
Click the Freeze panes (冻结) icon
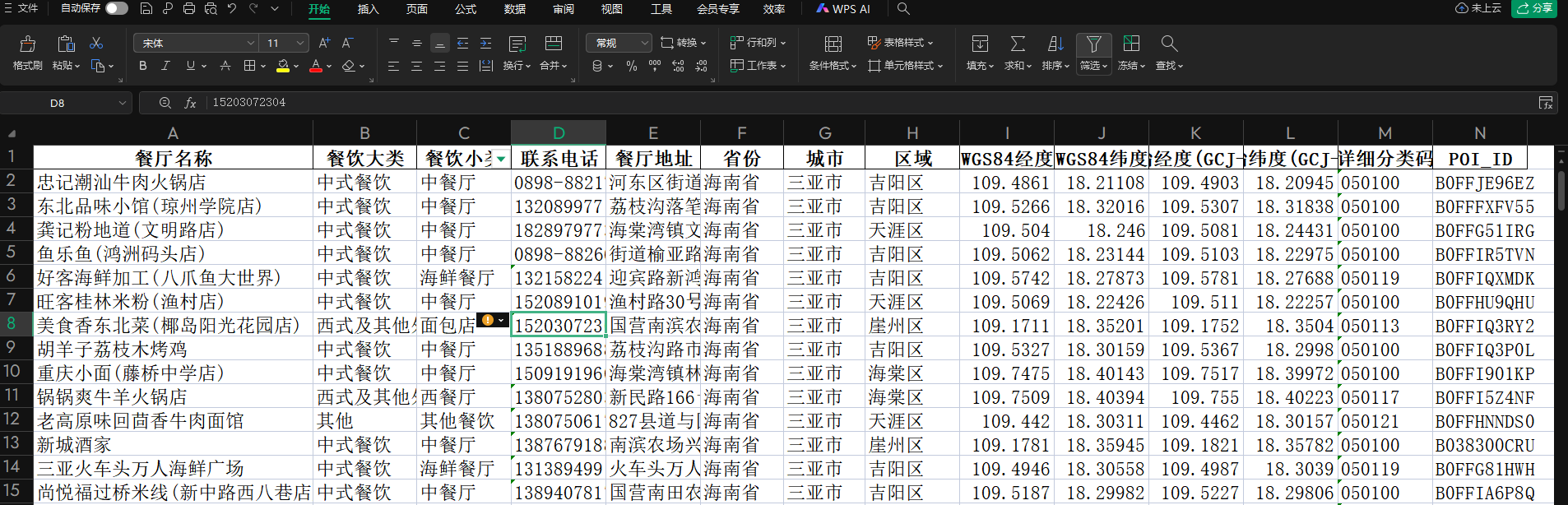click(x=1132, y=44)
